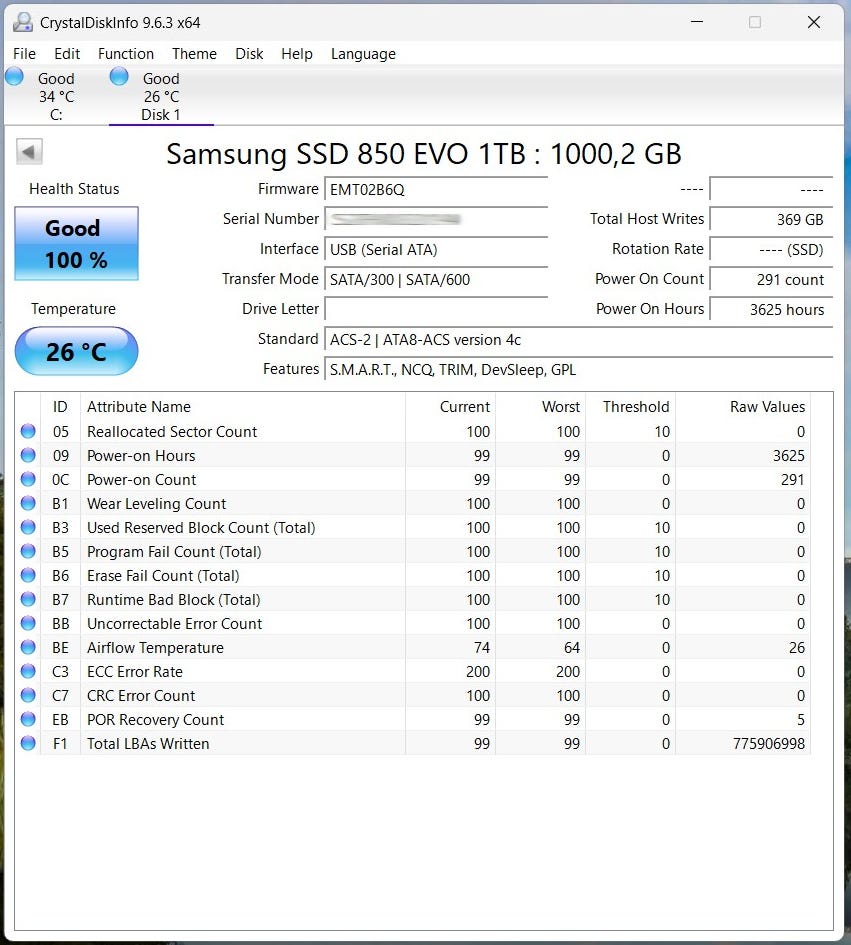The image size is (851, 945).
Task: Click the empty Drive Letter field
Action: click(x=436, y=309)
